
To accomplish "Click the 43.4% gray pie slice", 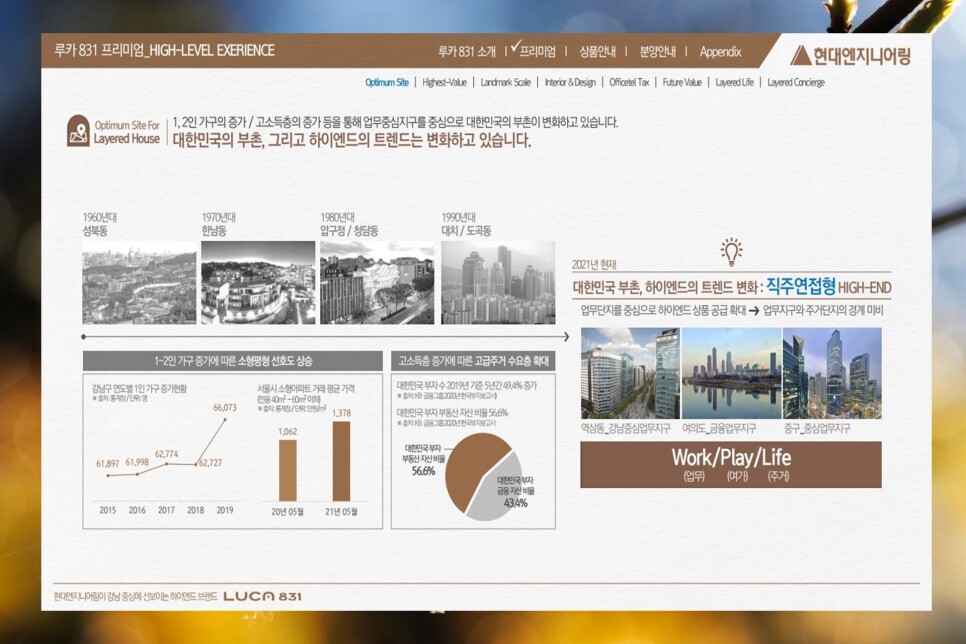I will (x=499, y=493).
